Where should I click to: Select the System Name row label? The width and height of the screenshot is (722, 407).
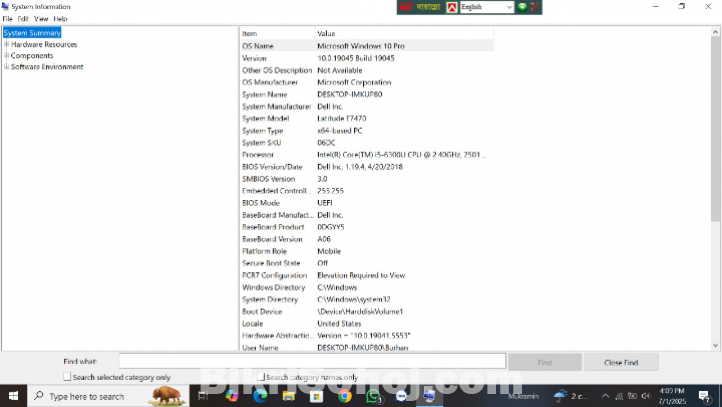point(265,94)
